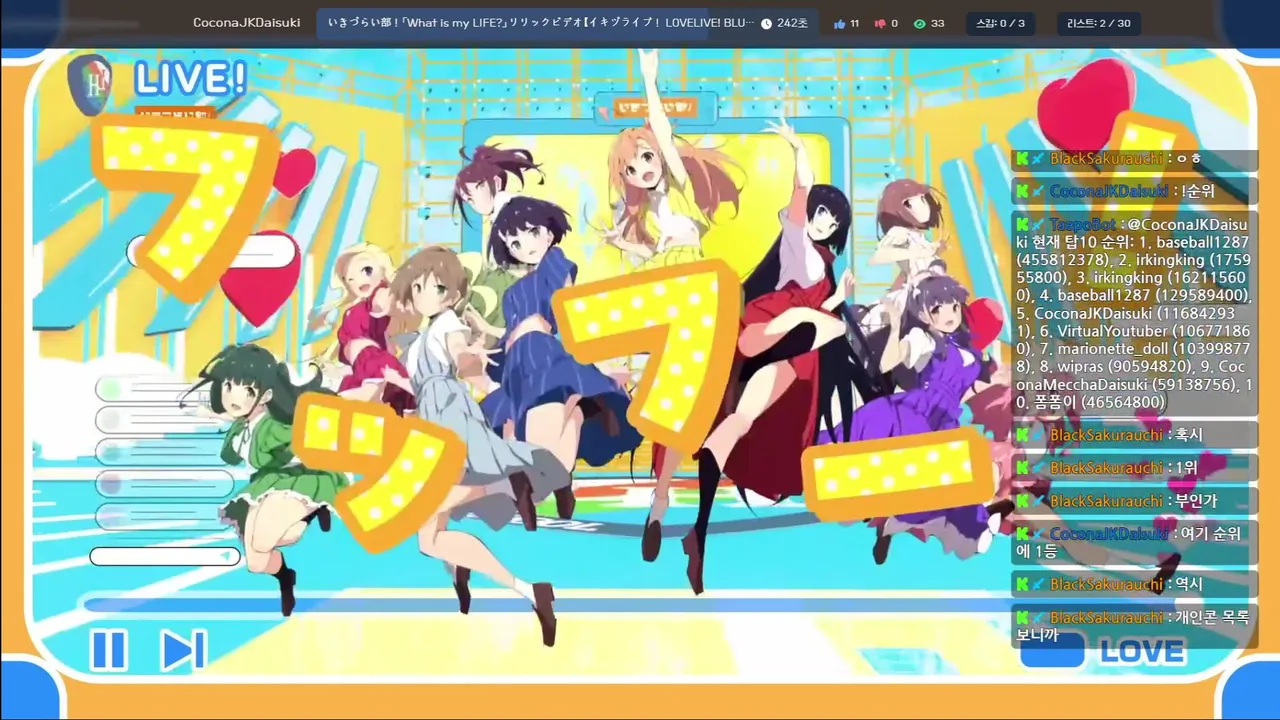This screenshot has height=720, width=1280.
Task: Skip ahead with the next-track icon
Action: 183,650
